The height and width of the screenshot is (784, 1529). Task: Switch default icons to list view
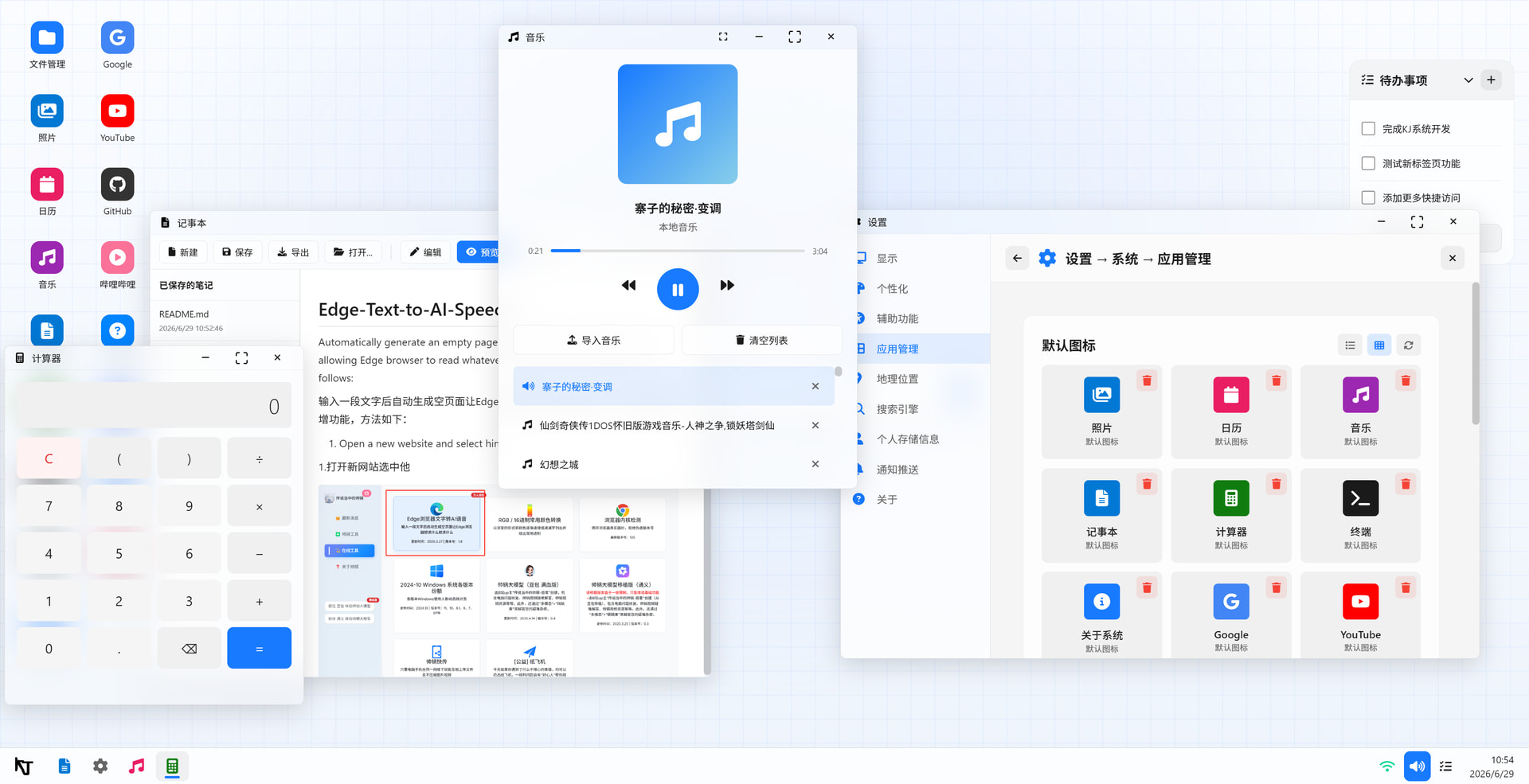1350,345
